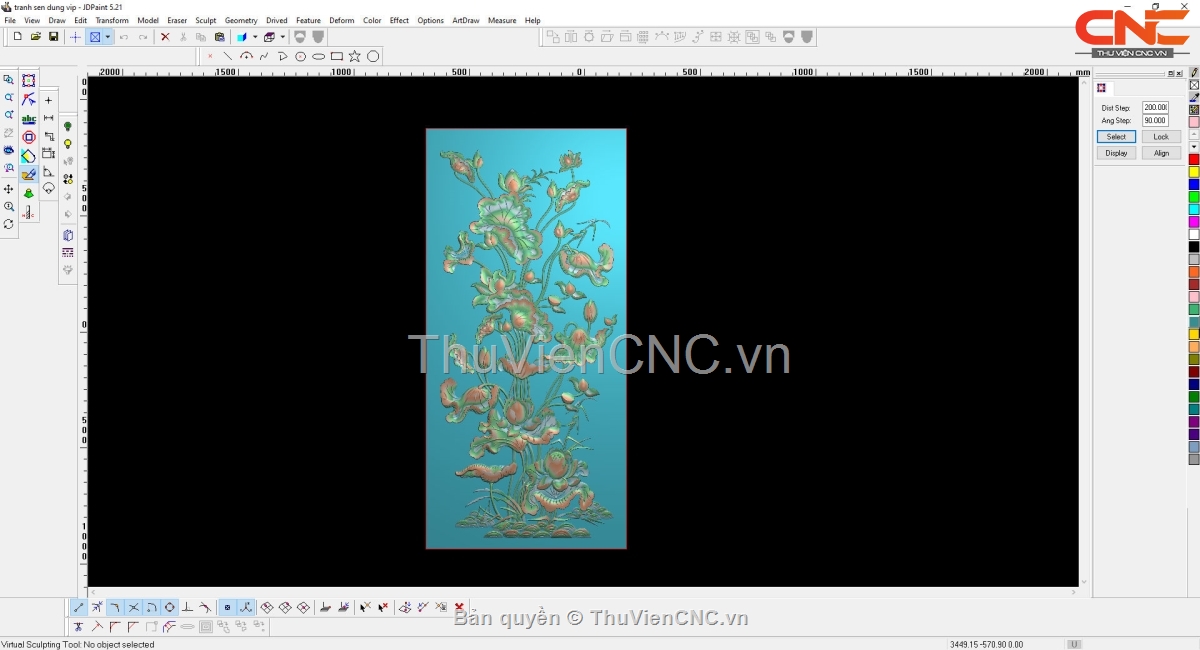Toggle endpoint snap in bottom toolbar

(x=79, y=607)
